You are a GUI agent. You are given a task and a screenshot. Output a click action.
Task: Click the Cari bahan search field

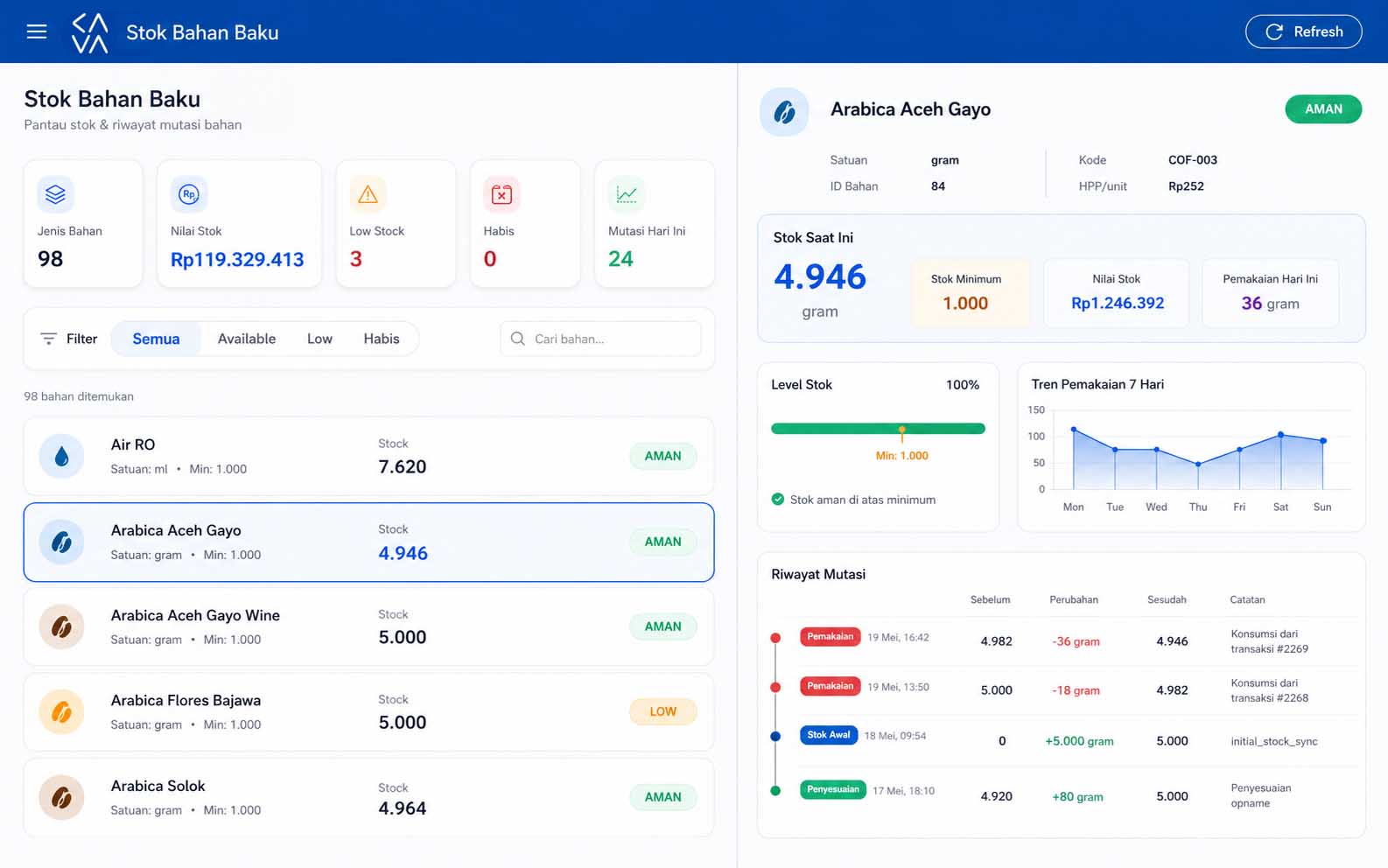600,339
